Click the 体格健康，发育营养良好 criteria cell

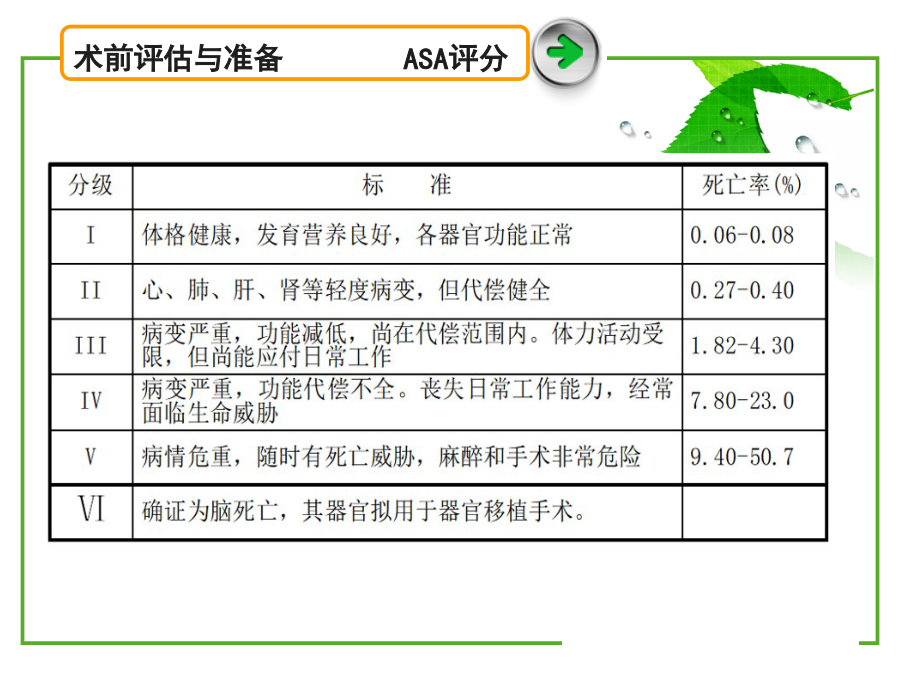tap(407, 236)
